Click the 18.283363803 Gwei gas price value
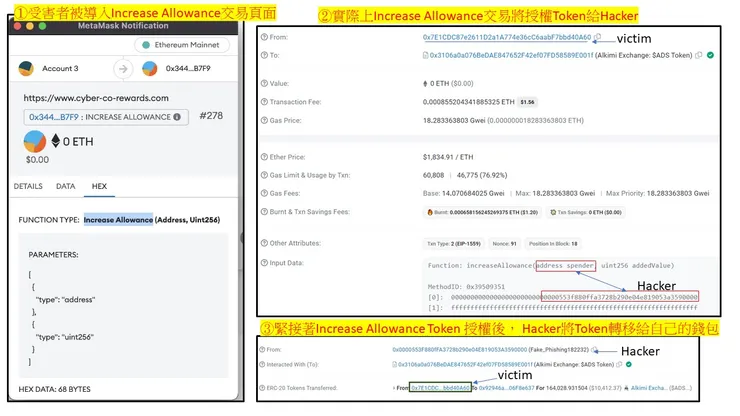The image size is (740, 416). pyautogui.click(x=454, y=120)
